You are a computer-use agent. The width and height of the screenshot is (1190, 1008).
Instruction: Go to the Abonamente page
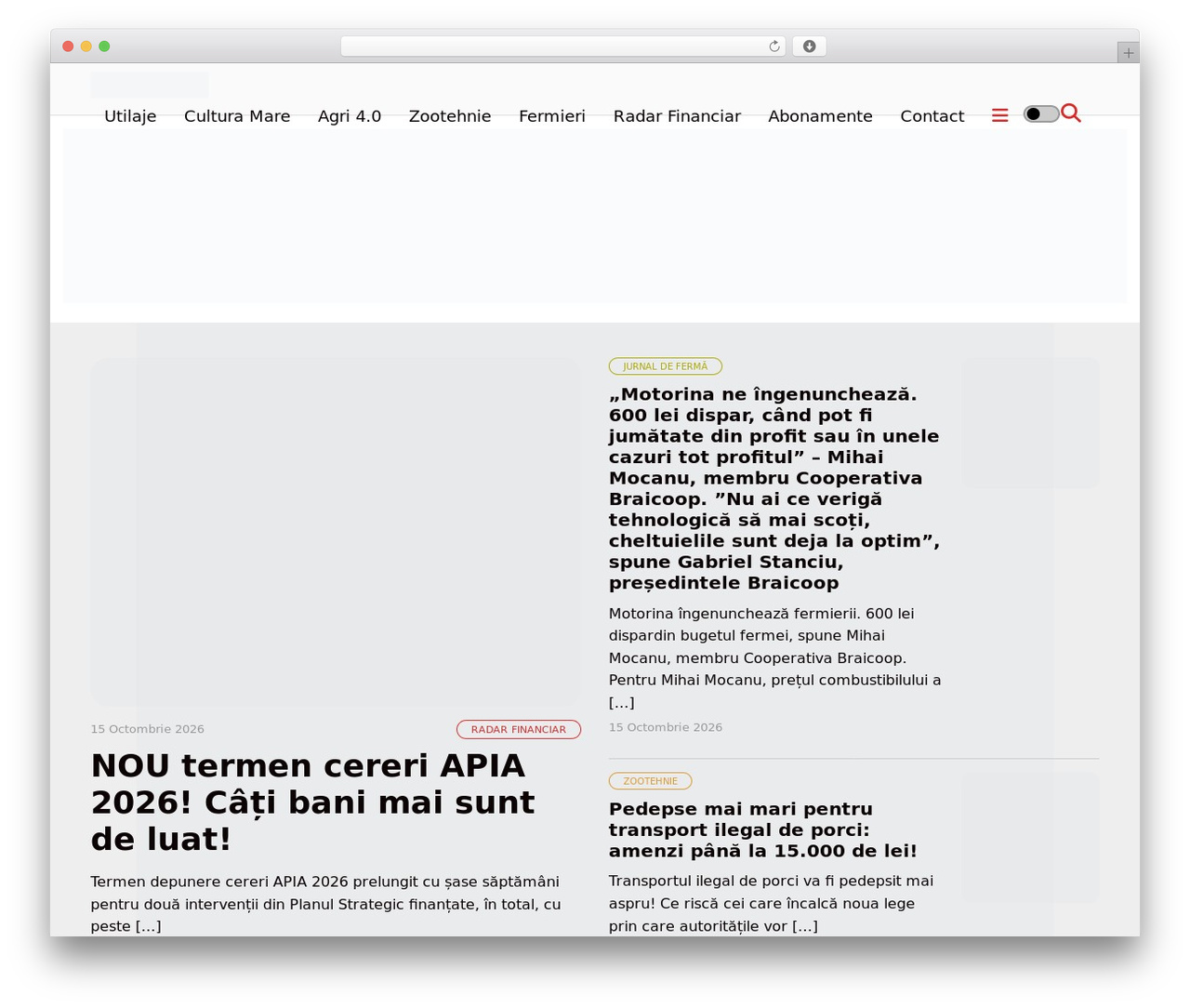(820, 116)
